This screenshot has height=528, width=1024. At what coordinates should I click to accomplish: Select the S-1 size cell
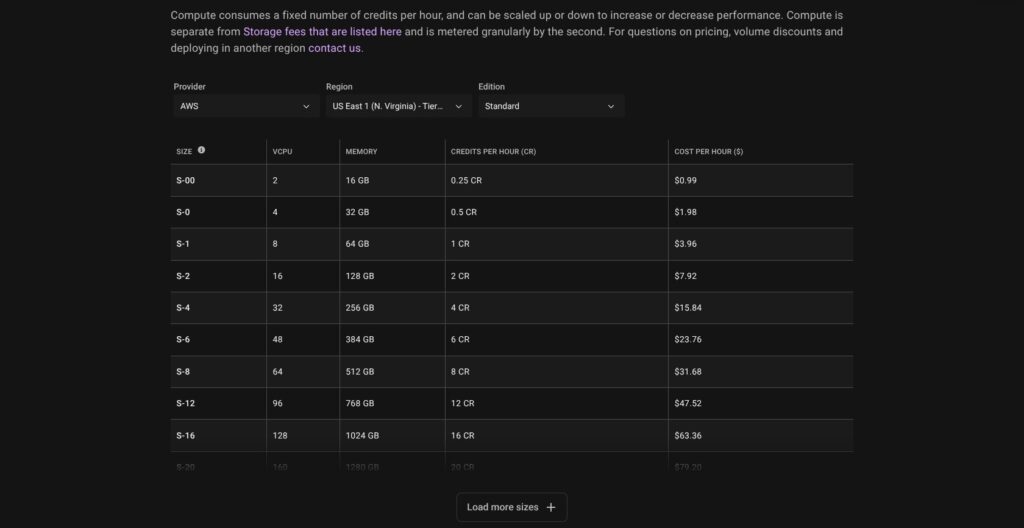[218, 244]
